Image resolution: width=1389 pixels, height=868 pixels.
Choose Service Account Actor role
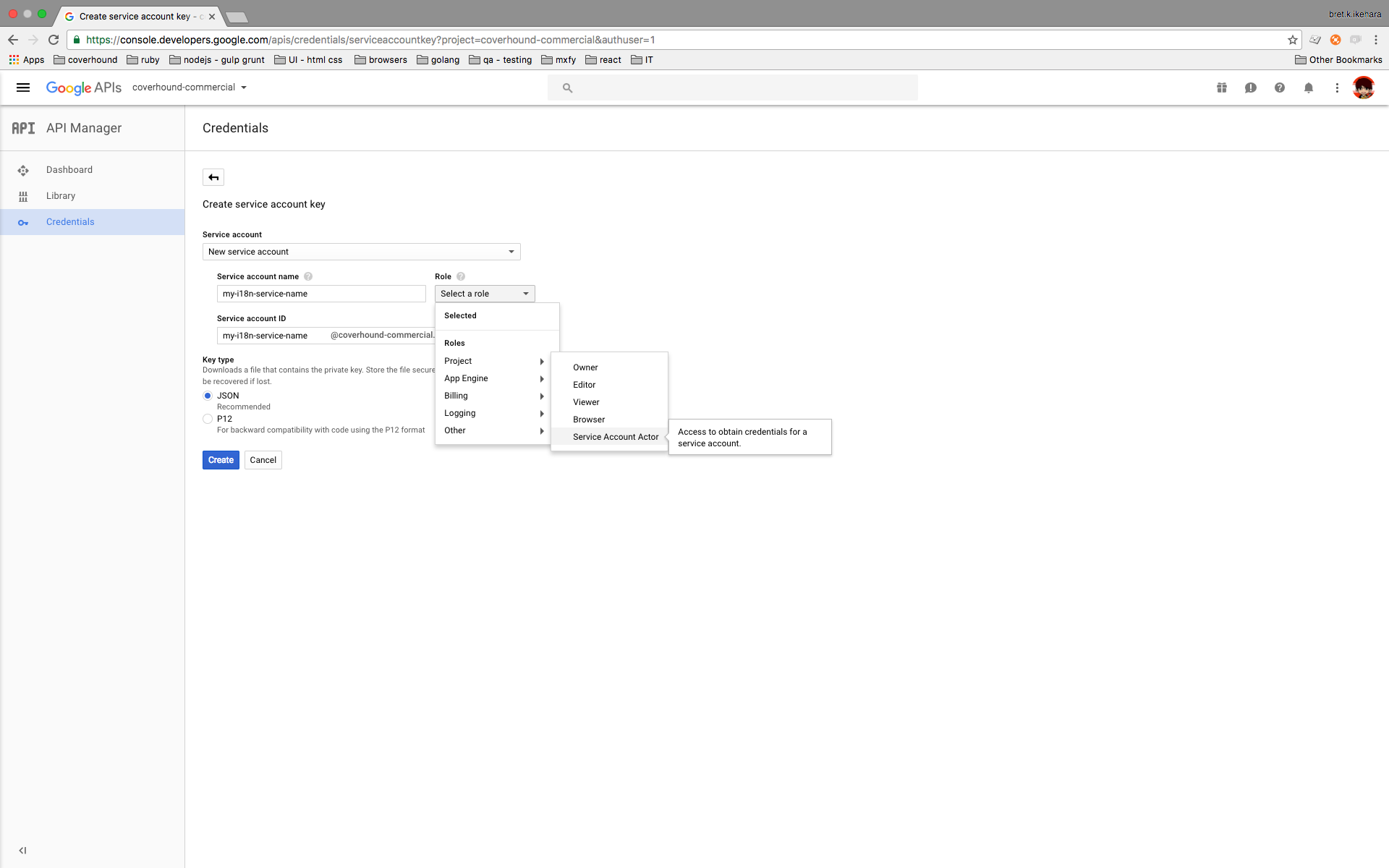tap(615, 437)
